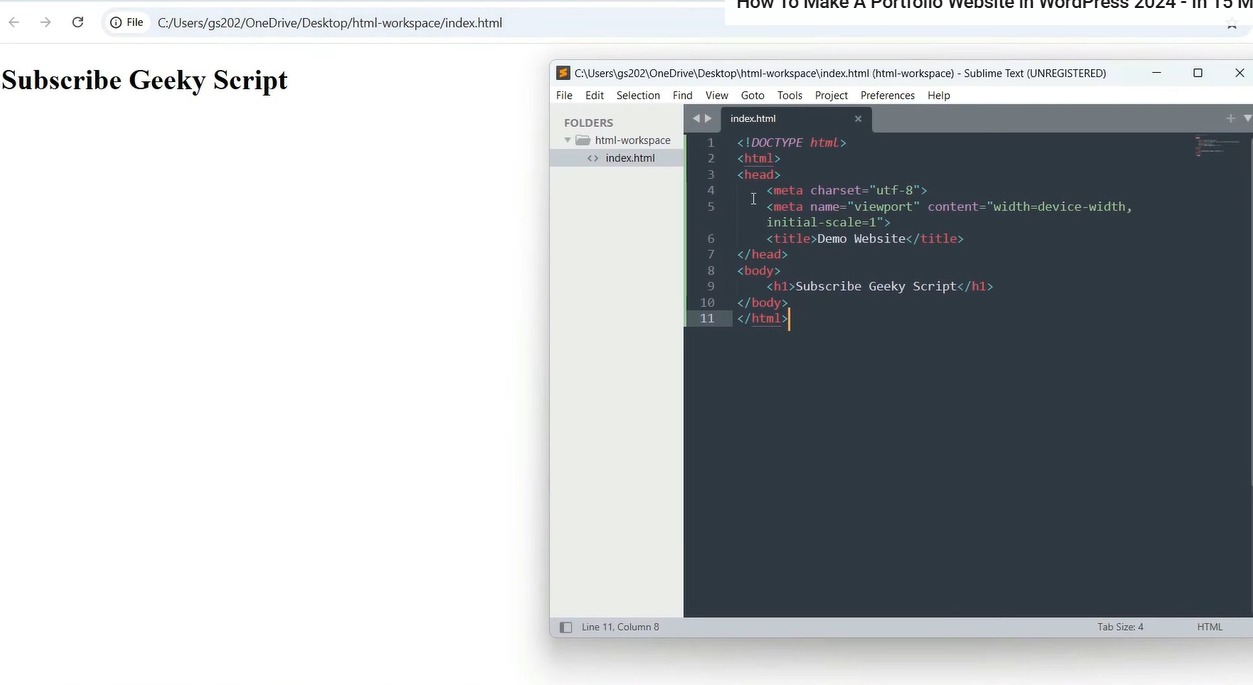Image resolution: width=1253 pixels, height=685 pixels.
Task: Click the Sublime Text logo in title bar
Action: [x=563, y=73]
